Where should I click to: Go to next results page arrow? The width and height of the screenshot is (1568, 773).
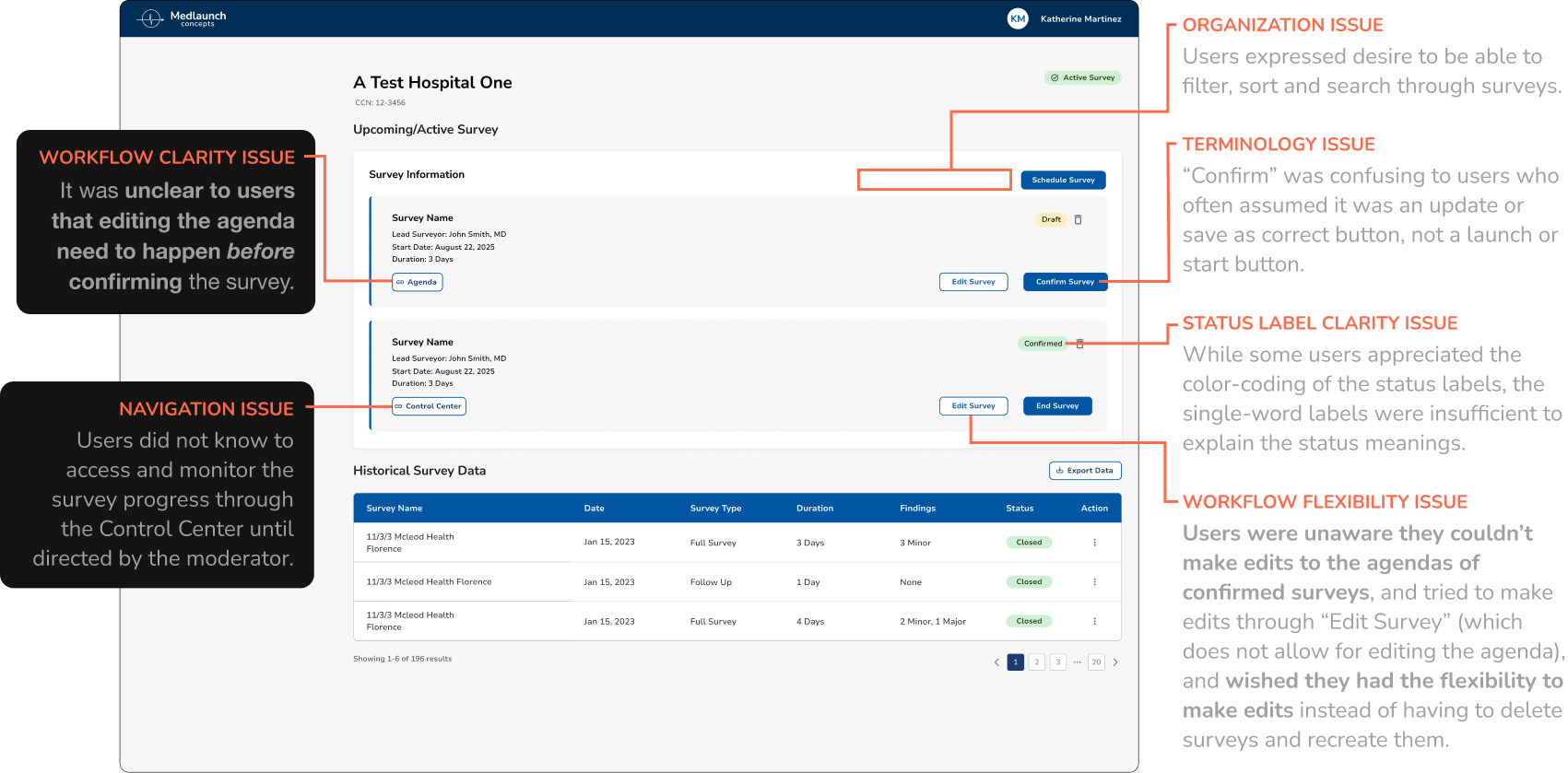click(x=1115, y=662)
